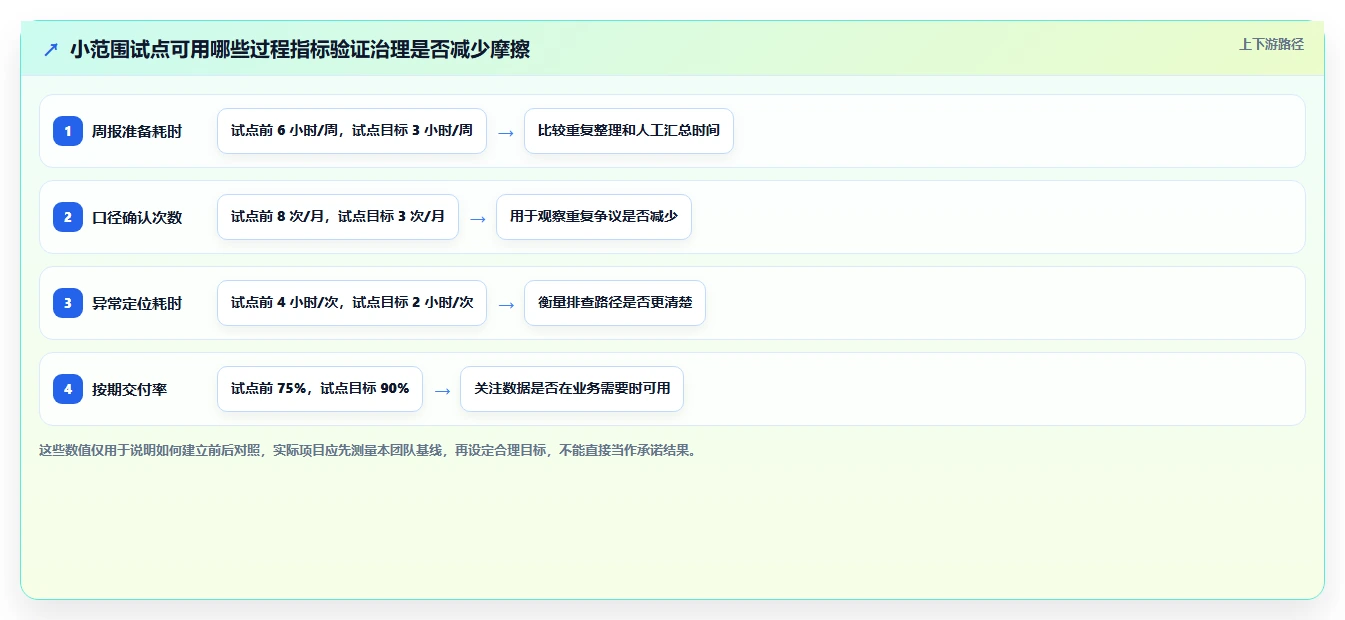Click the 试点前 8 次/月 chip

click(338, 217)
